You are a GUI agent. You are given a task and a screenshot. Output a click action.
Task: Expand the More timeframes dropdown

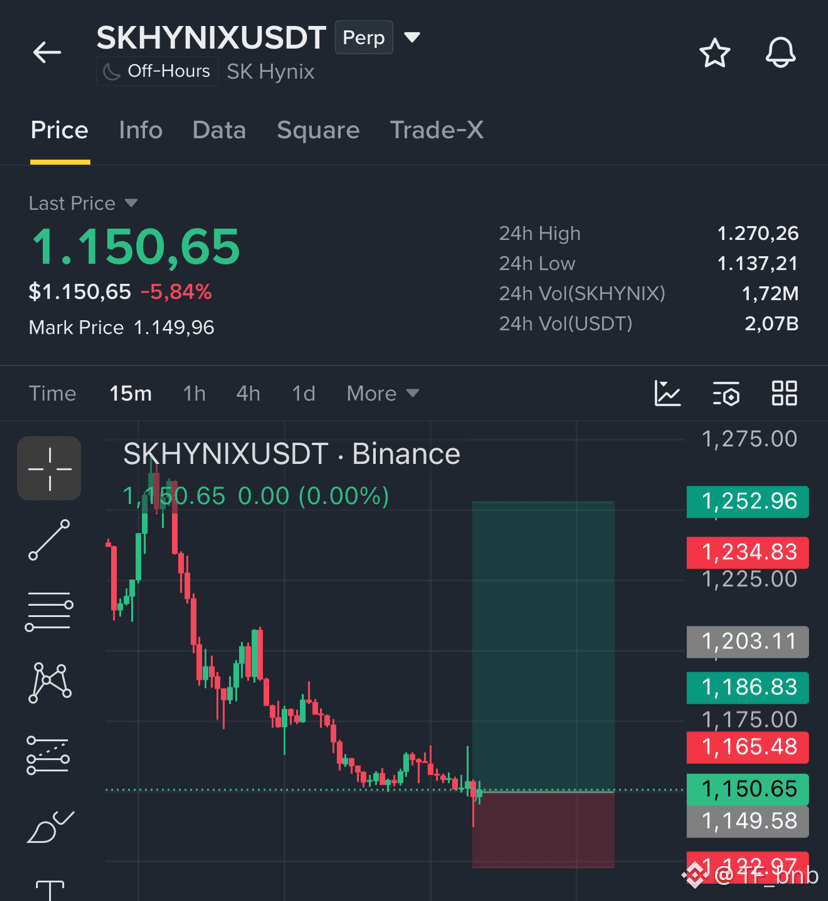(x=383, y=394)
